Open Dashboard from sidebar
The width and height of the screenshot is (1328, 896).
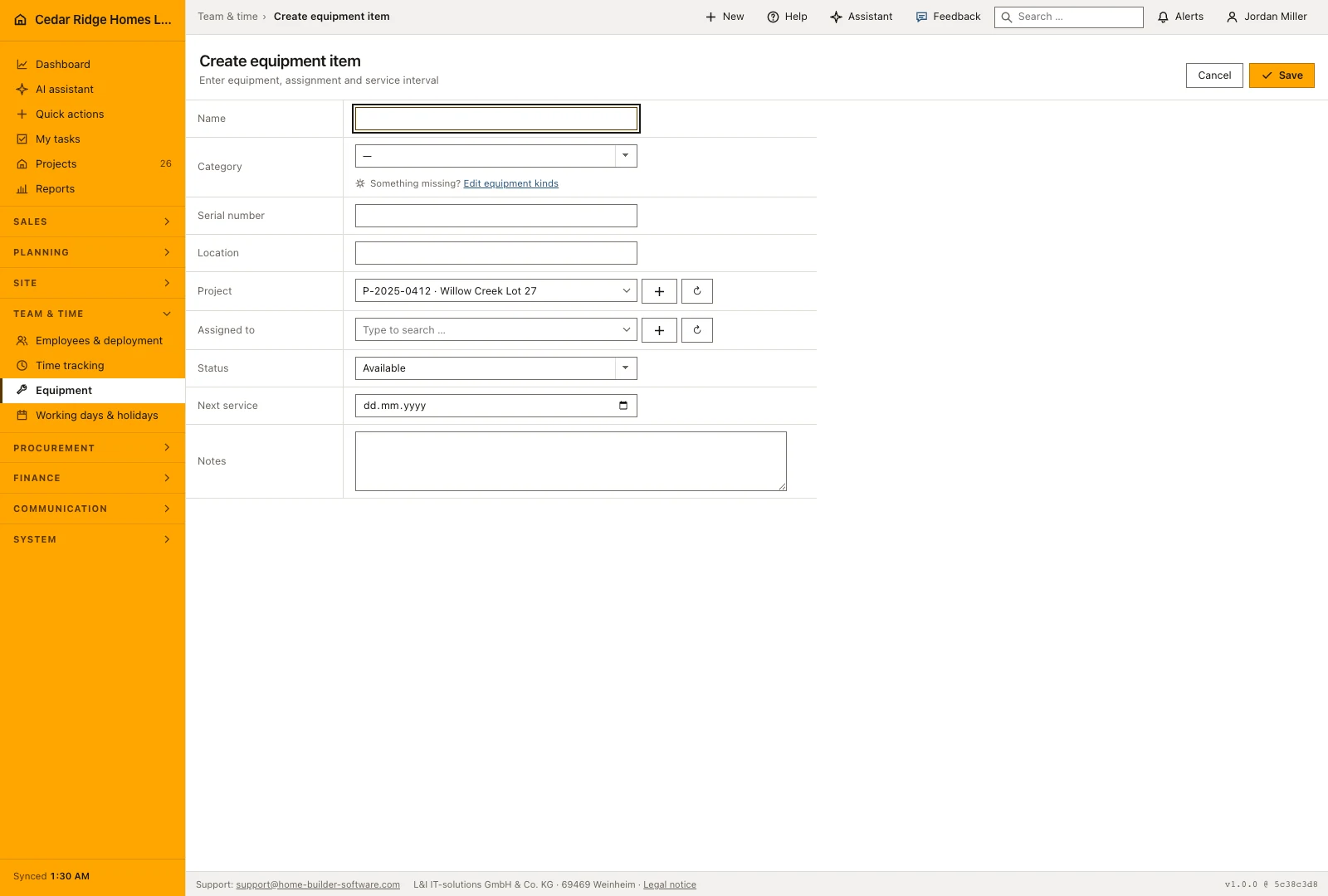point(92,65)
